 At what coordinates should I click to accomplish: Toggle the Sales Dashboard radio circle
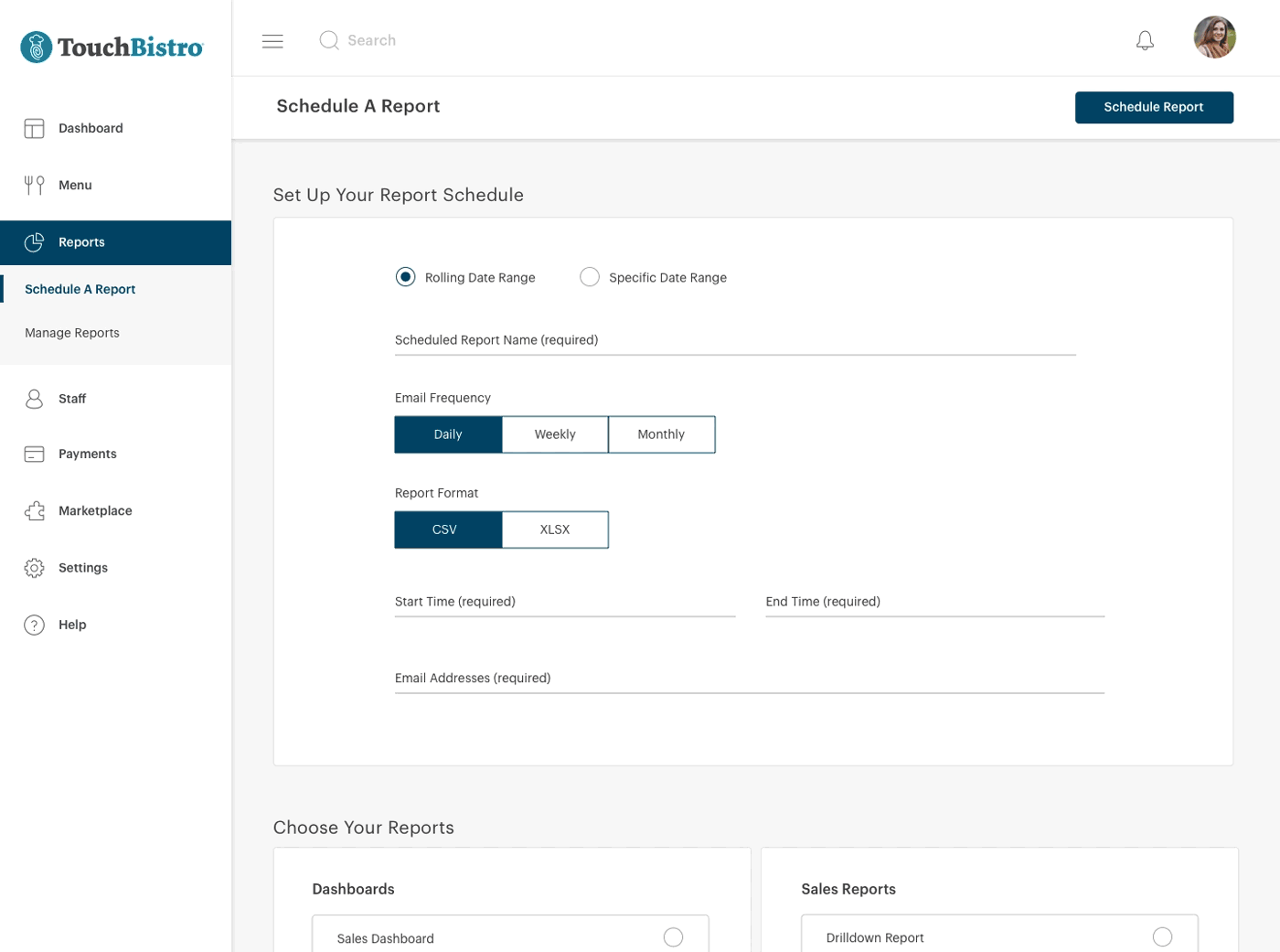pos(673,937)
